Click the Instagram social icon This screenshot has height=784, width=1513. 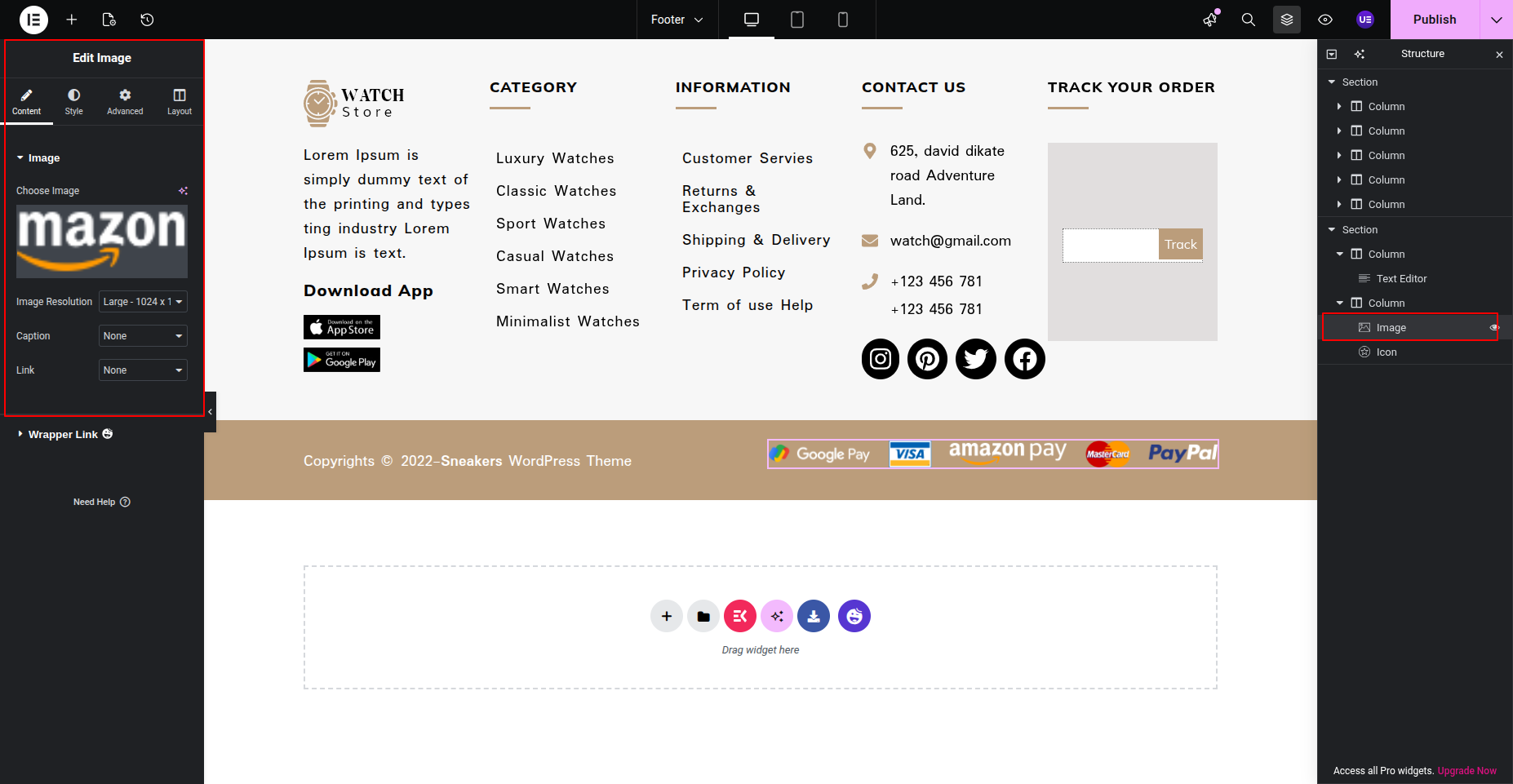click(x=880, y=359)
